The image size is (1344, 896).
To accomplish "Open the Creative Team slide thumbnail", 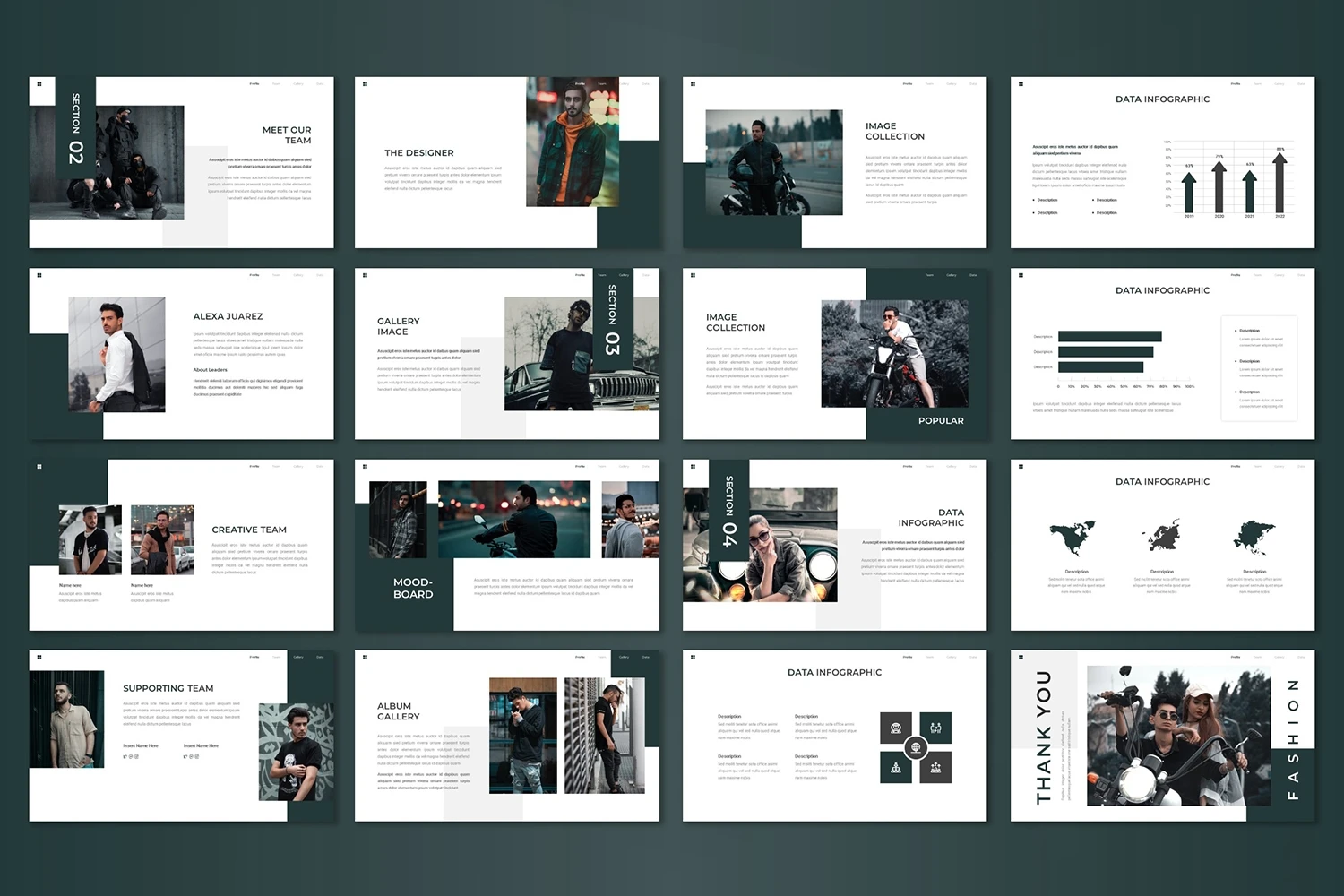I will [x=181, y=545].
